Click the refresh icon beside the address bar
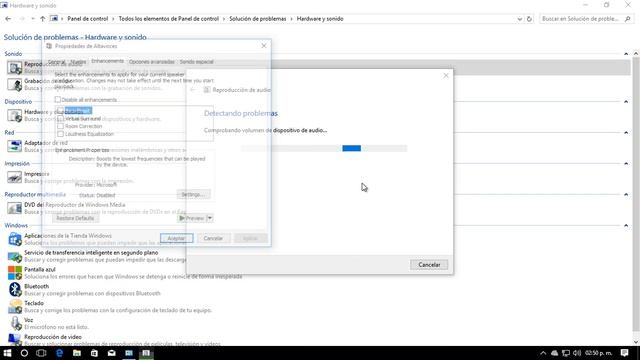Screen dimensions: 640x360 coord(529,19)
